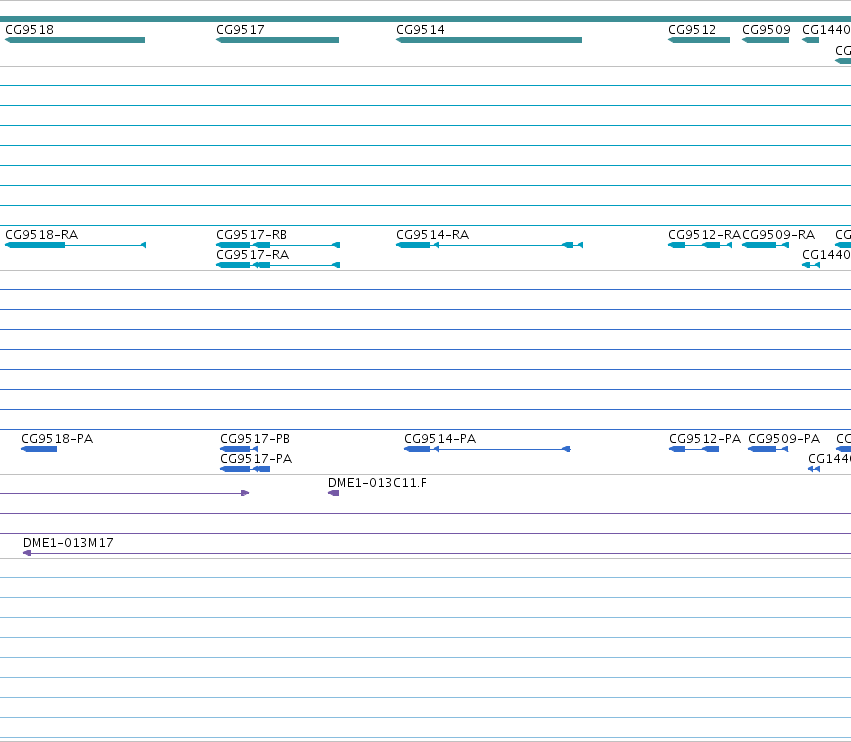Select the CG9514 gene bar
Image resolution: width=851 pixels, height=742 pixels.
tap(489, 40)
